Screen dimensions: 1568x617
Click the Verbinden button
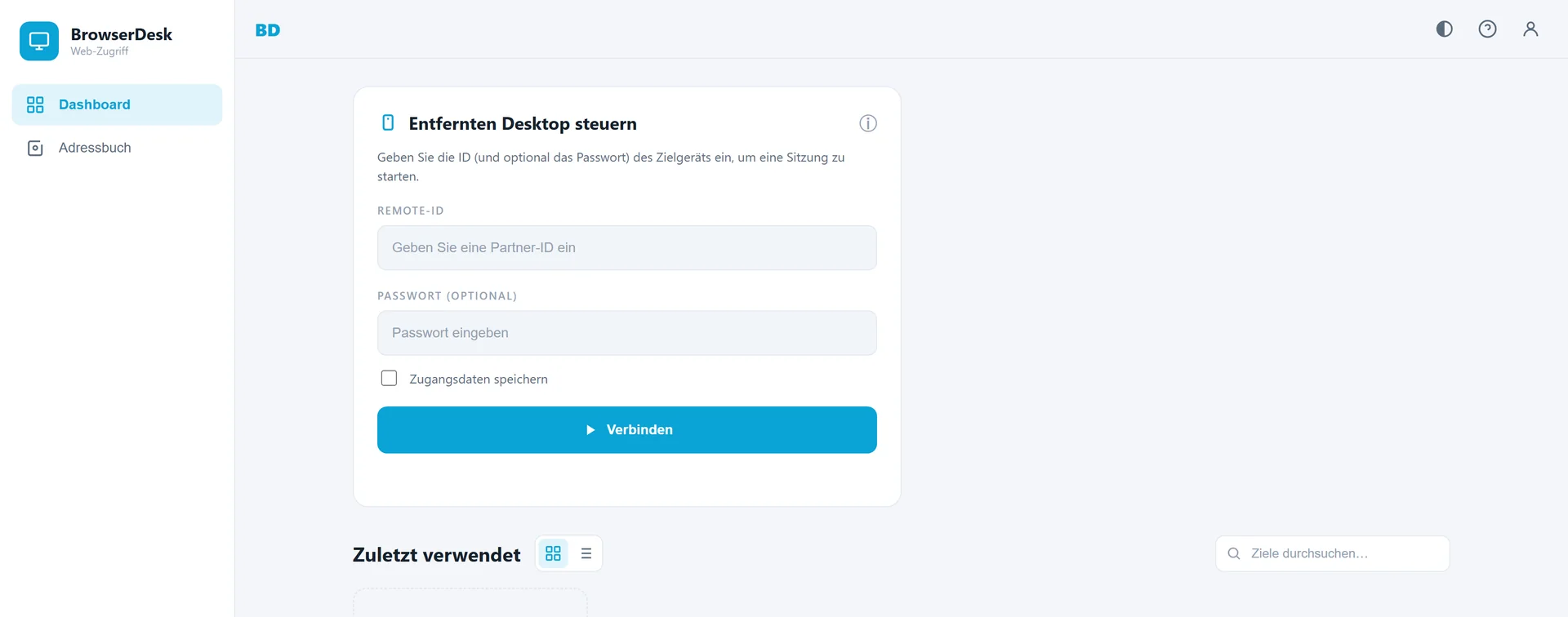click(x=627, y=430)
